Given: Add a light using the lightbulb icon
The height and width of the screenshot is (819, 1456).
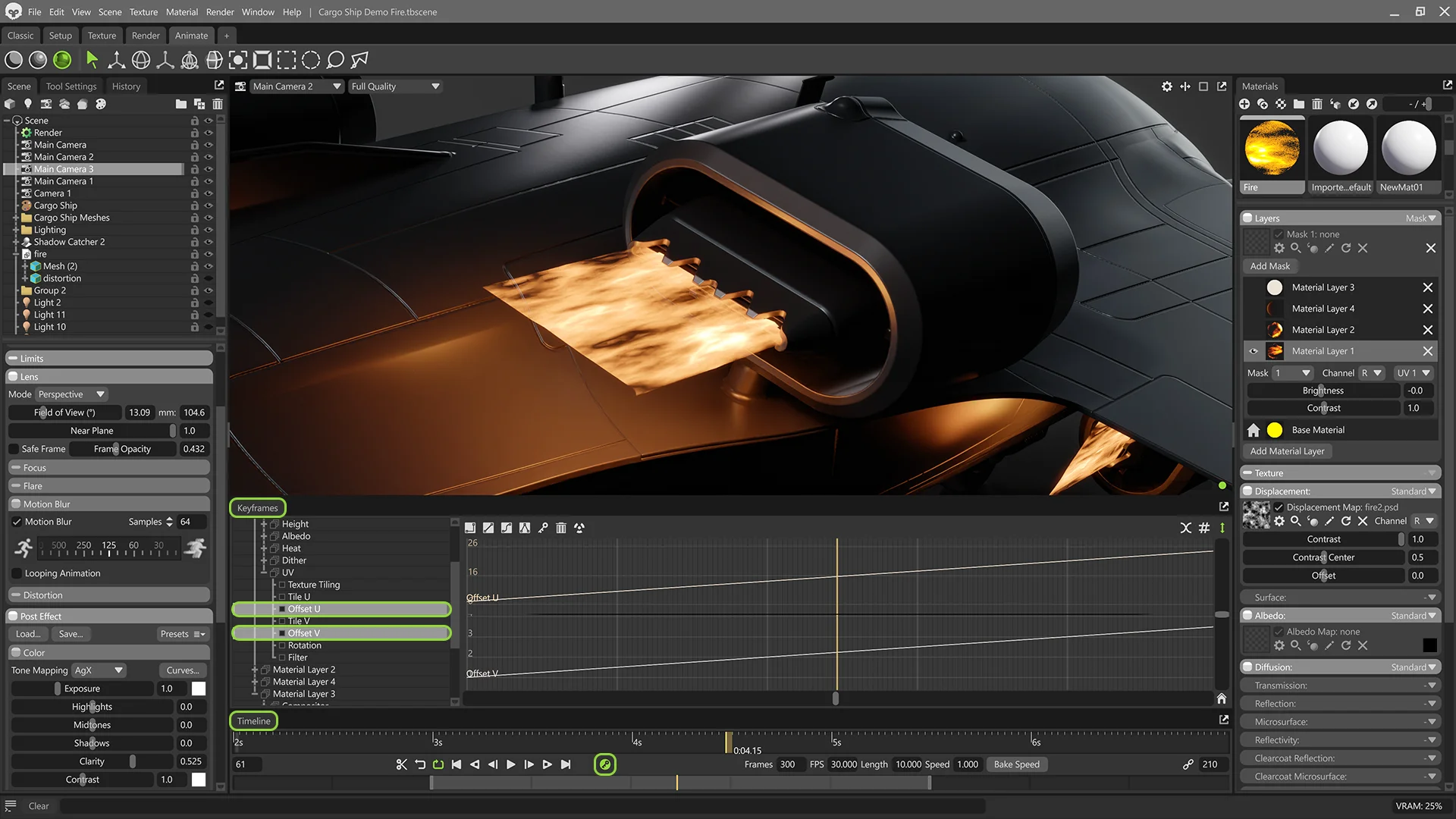Looking at the screenshot, I should pos(28,104).
